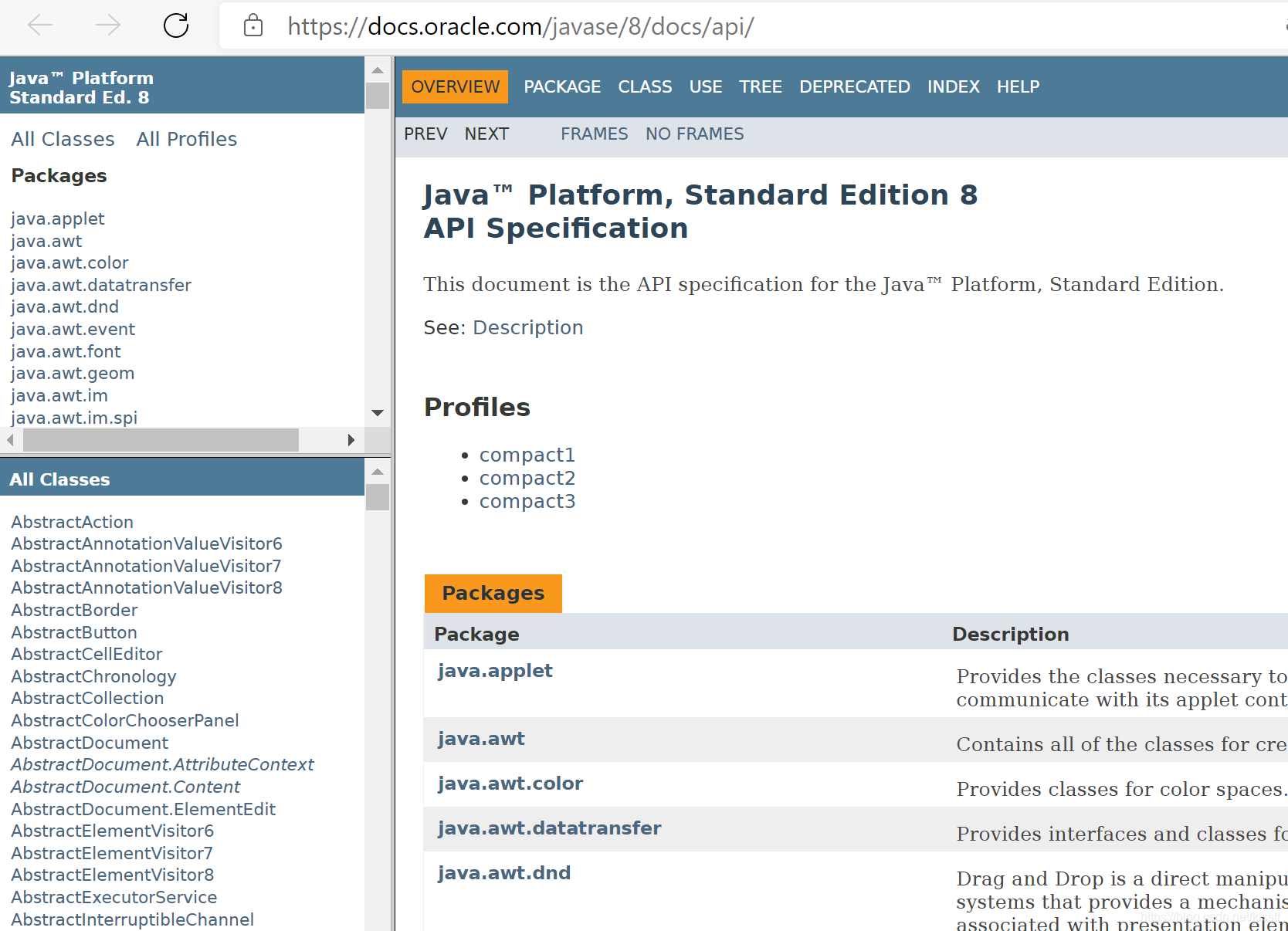Open java.awt.datatransfer in the Packages table

(x=549, y=828)
